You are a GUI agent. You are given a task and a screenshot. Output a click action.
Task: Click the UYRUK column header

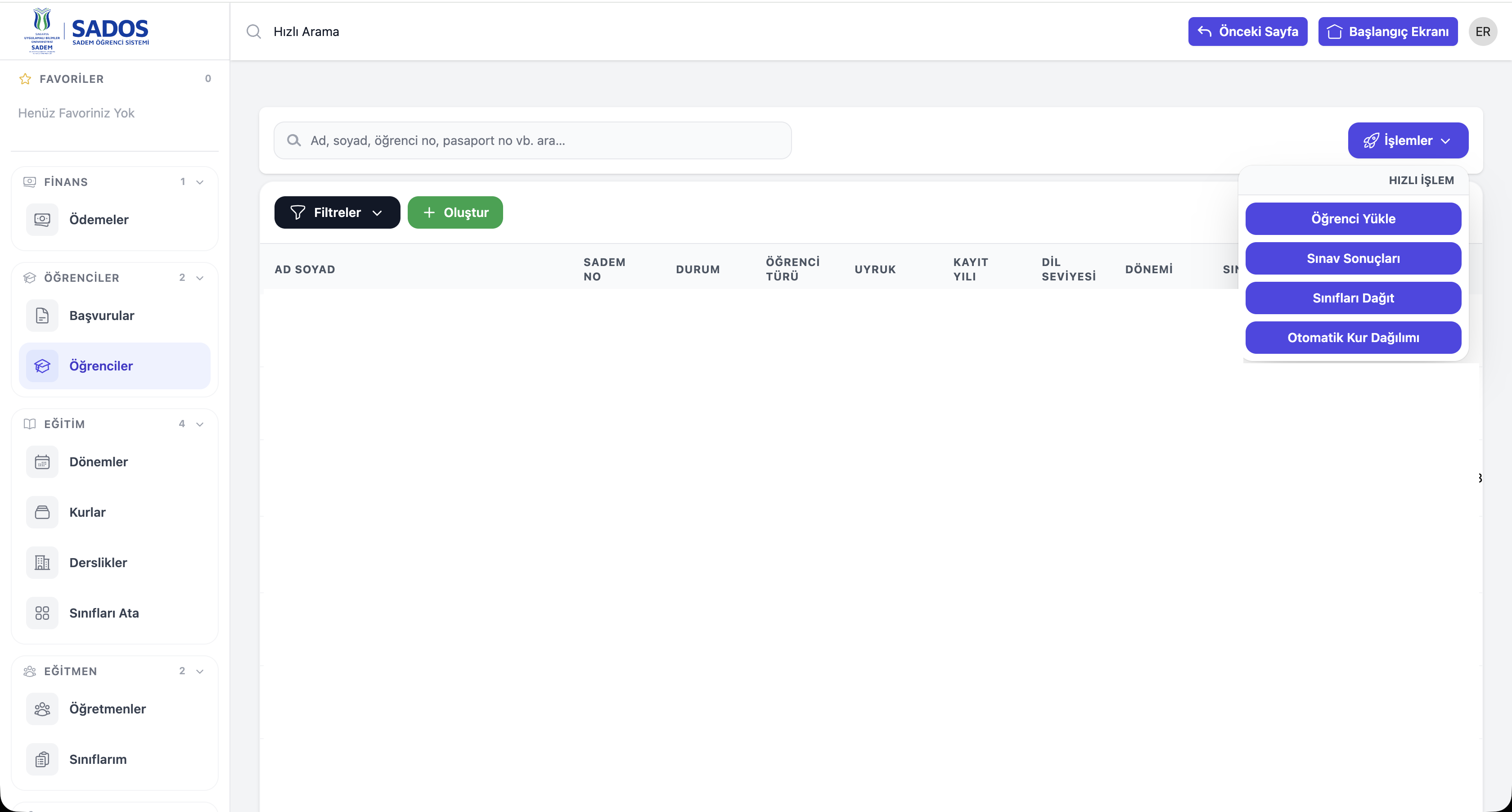tap(874, 270)
